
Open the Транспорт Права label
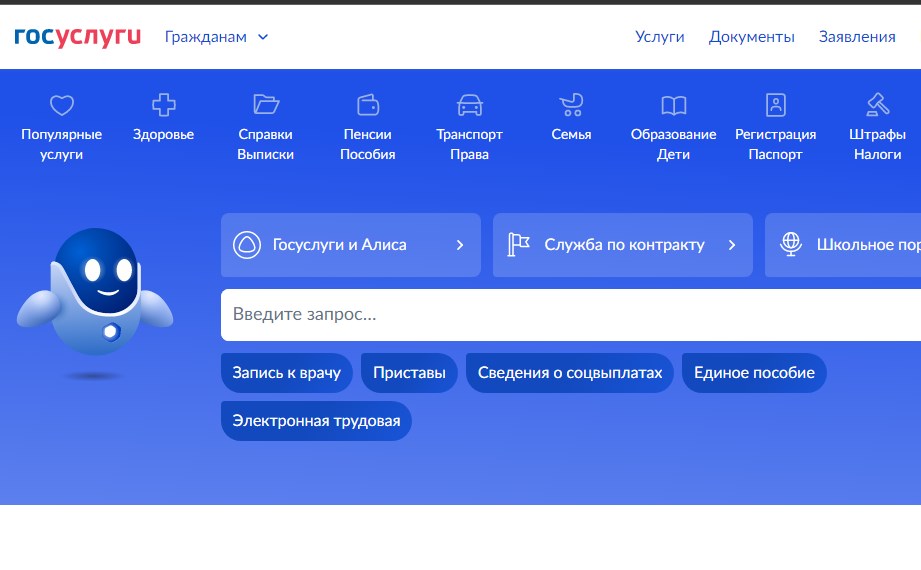[x=469, y=144]
